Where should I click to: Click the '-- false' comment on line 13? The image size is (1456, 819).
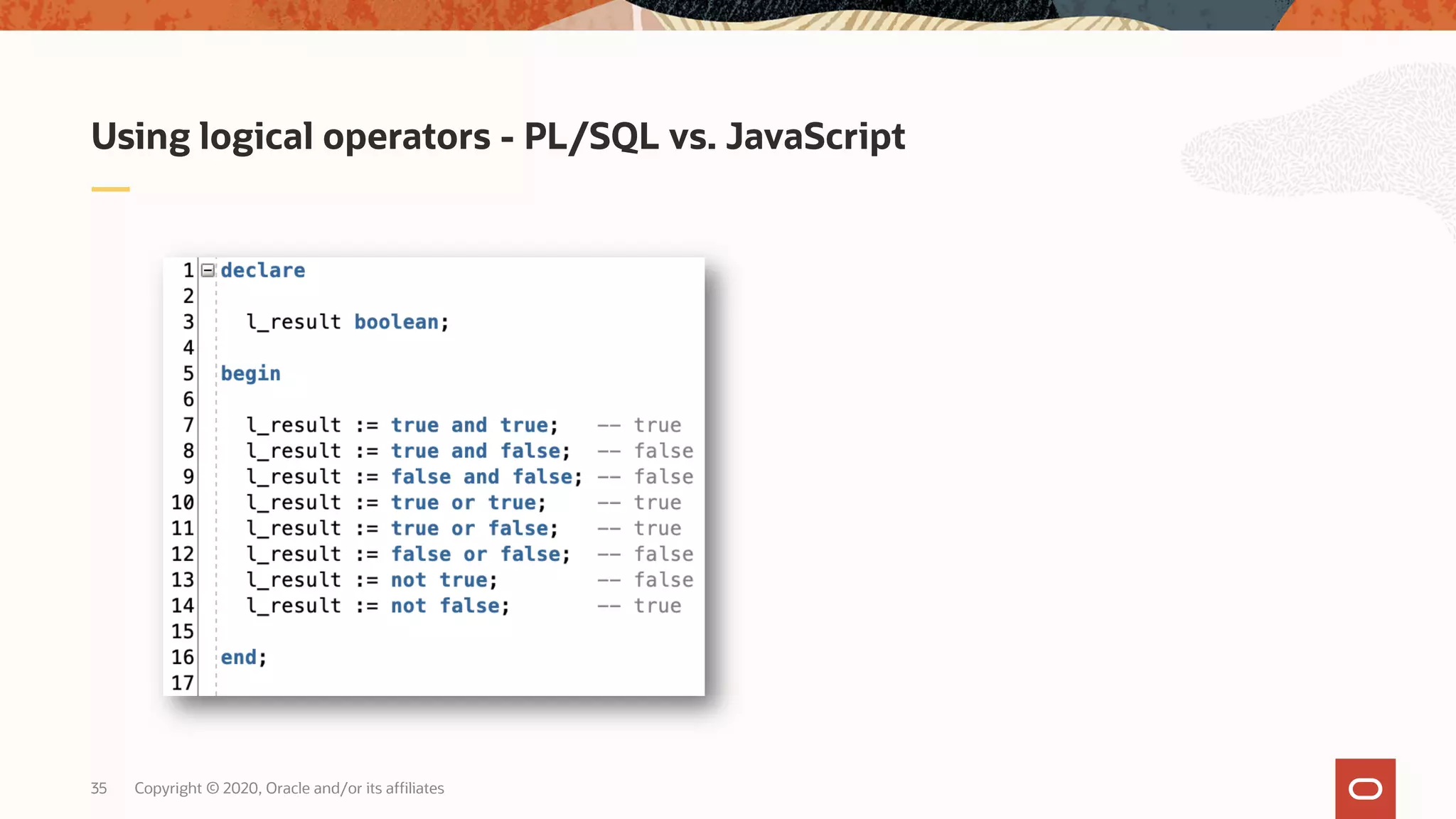645,580
